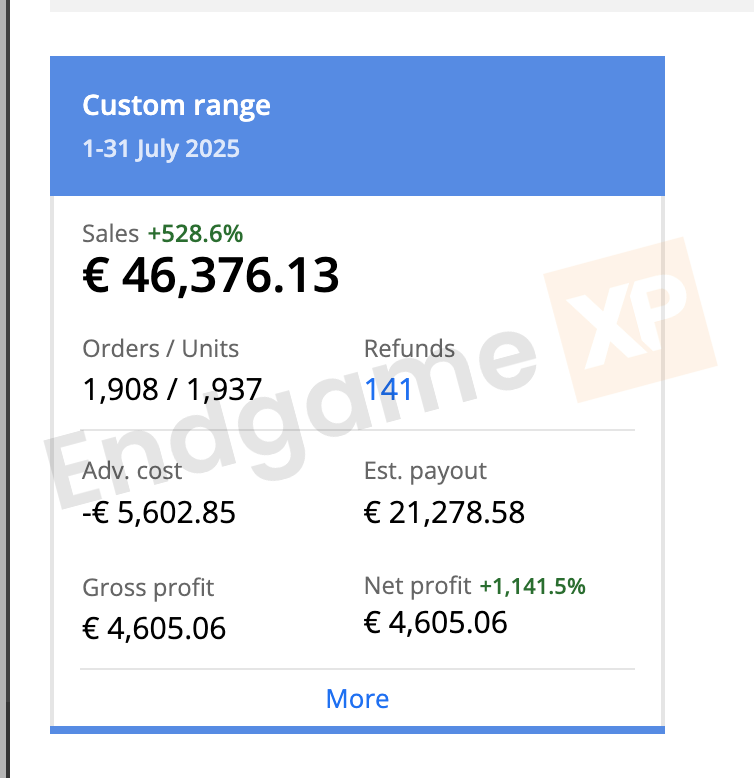Select the Custom range card title
This screenshot has height=778, width=754.
tap(176, 105)
